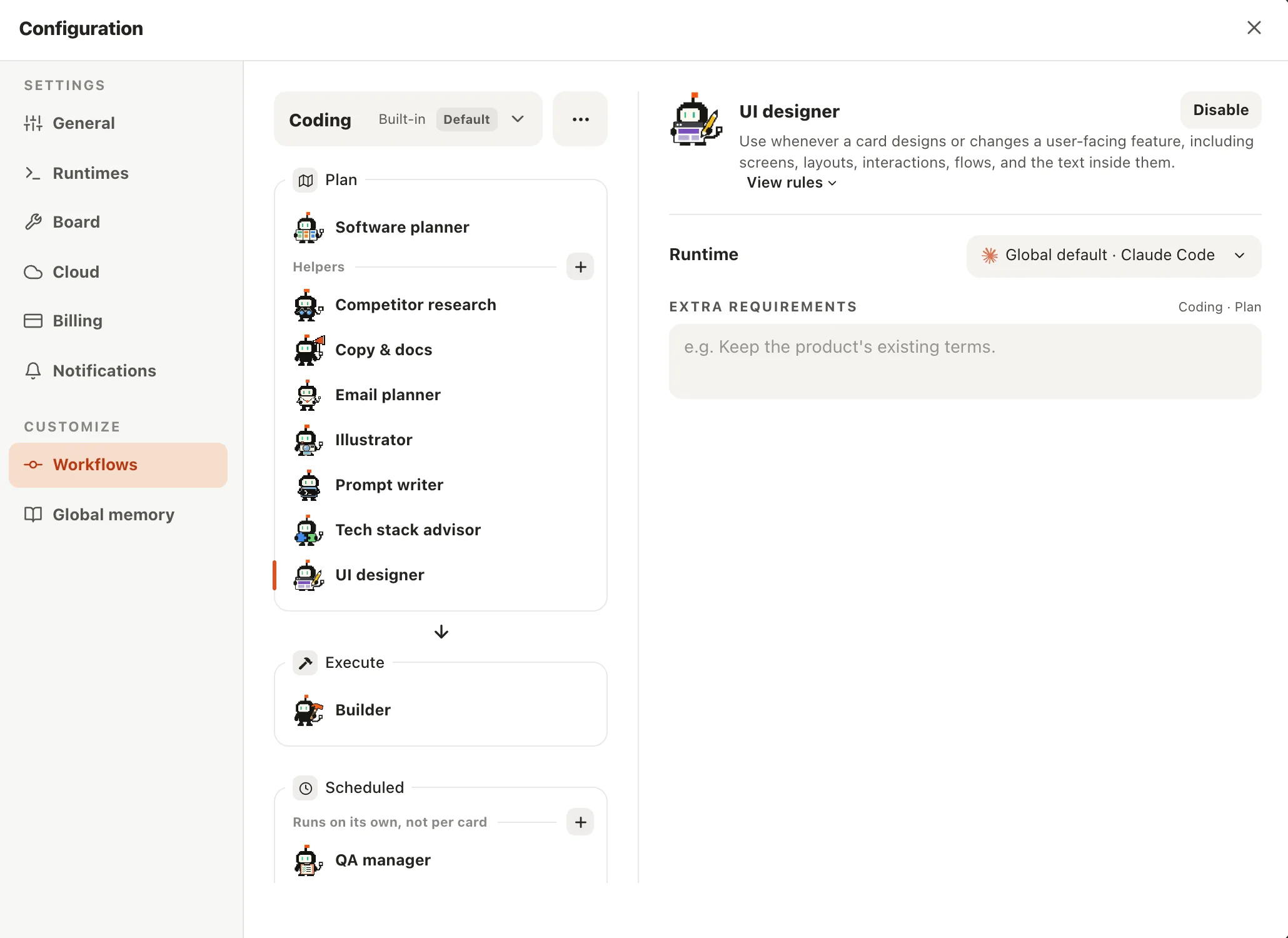Click the Billing card icon

33,321
